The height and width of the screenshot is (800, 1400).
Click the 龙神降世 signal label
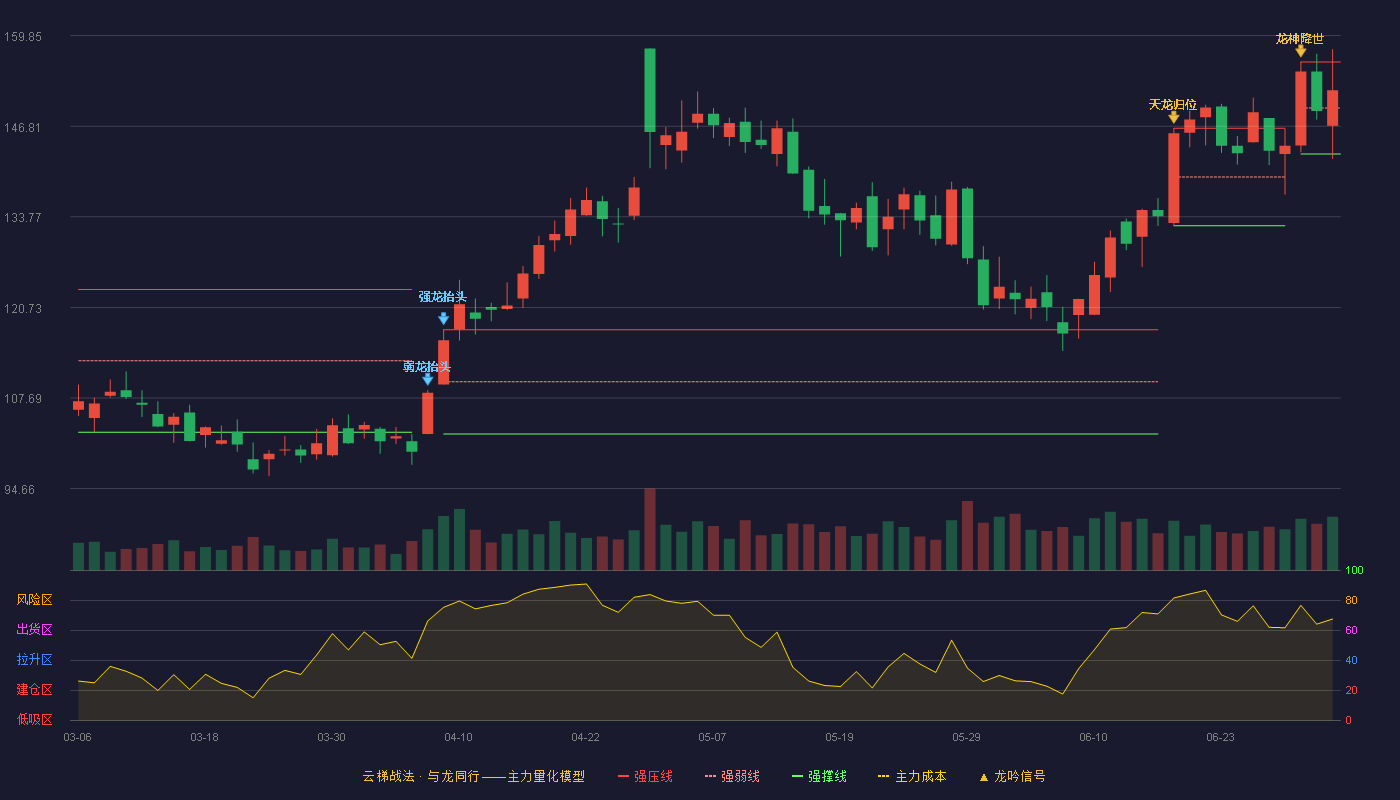1300,39
